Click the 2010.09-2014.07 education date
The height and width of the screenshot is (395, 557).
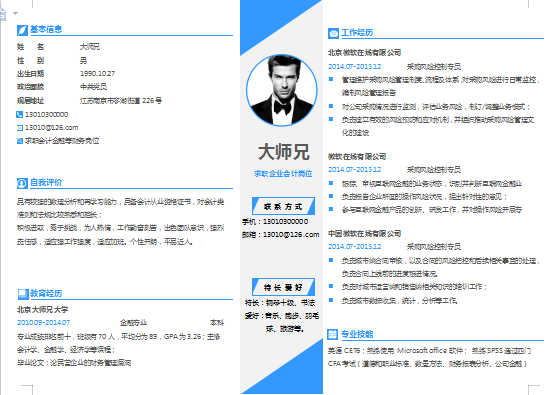43,323
